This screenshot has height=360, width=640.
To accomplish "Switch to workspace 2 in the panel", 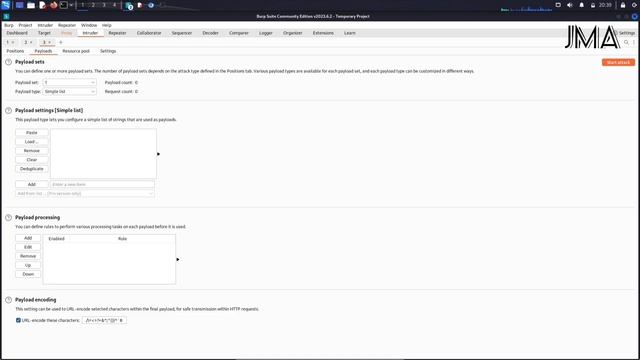I will [x=93, y=5].
